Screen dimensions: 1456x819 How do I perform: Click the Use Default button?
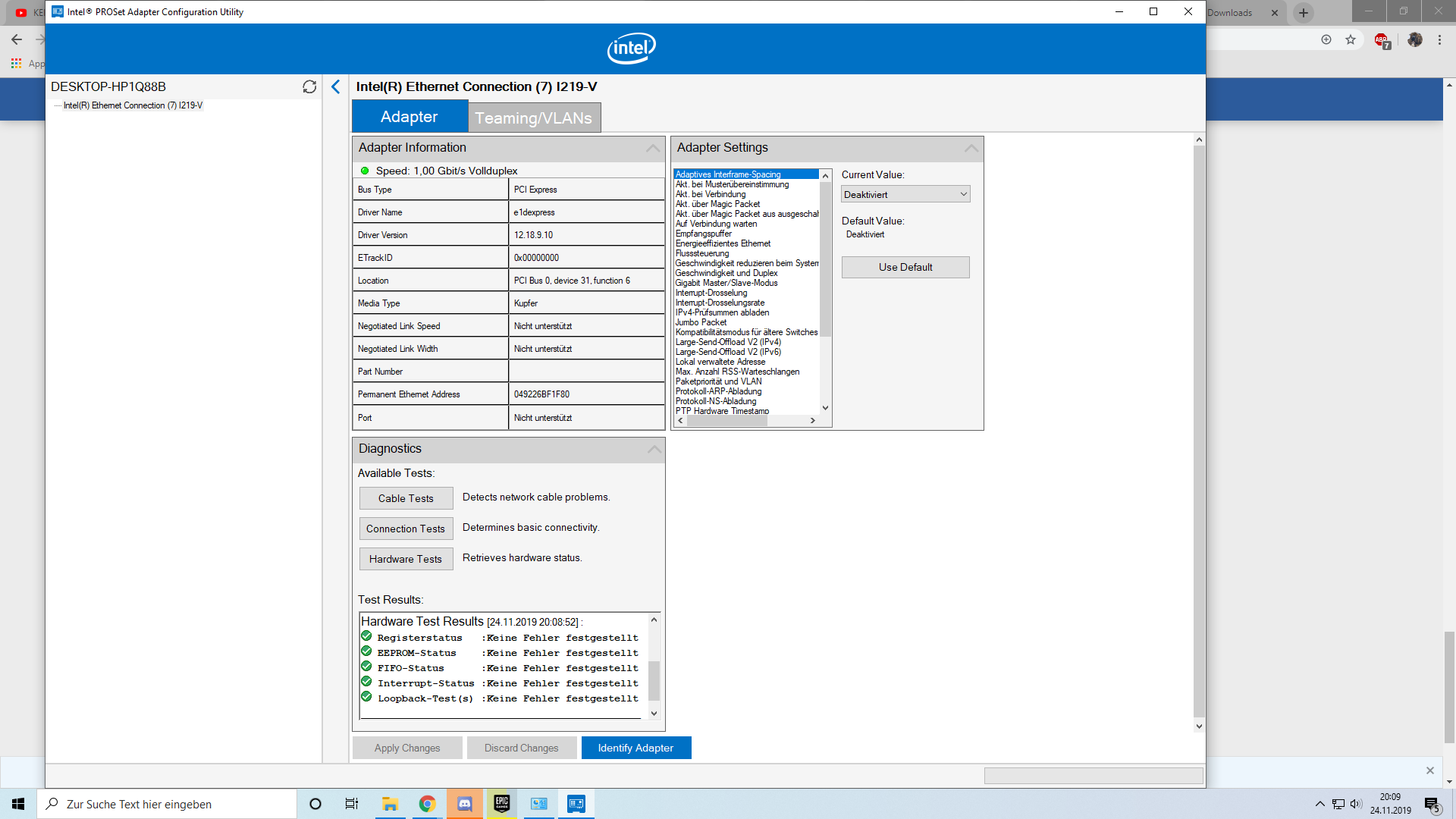pos(905,267)
